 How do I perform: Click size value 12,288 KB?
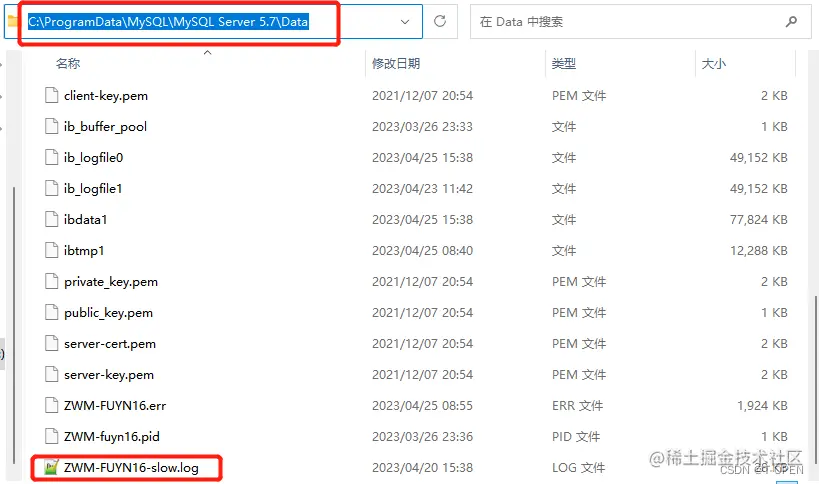pyautogui.click(x=759, y=250)
